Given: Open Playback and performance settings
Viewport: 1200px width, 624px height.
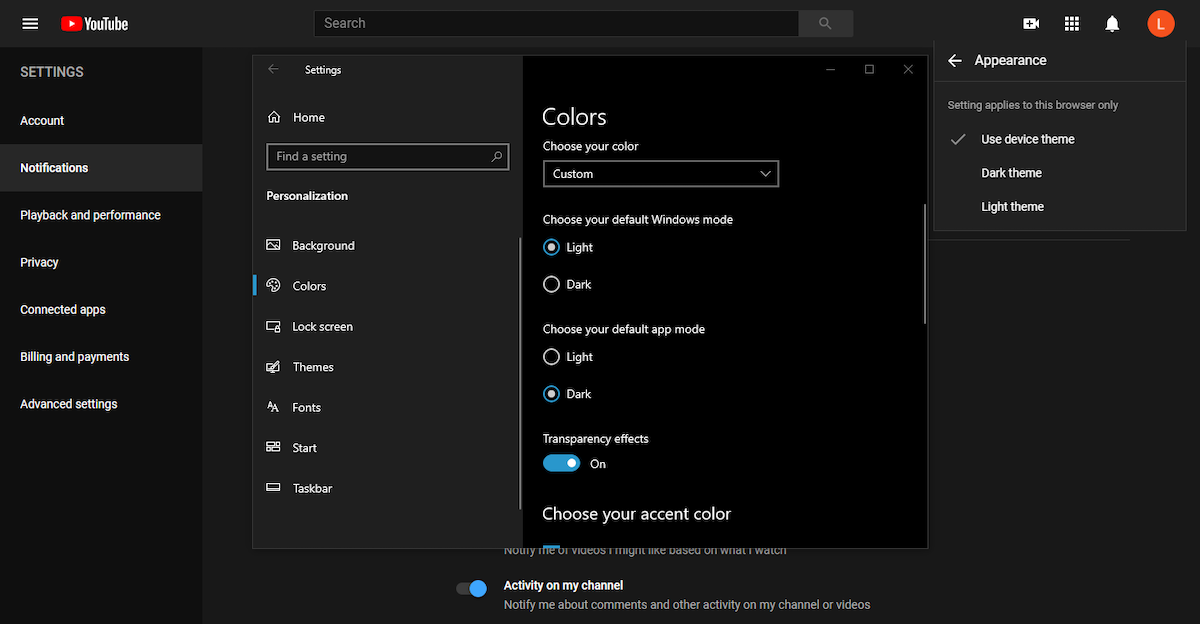Looking at the screenshot, I should 90,215.
